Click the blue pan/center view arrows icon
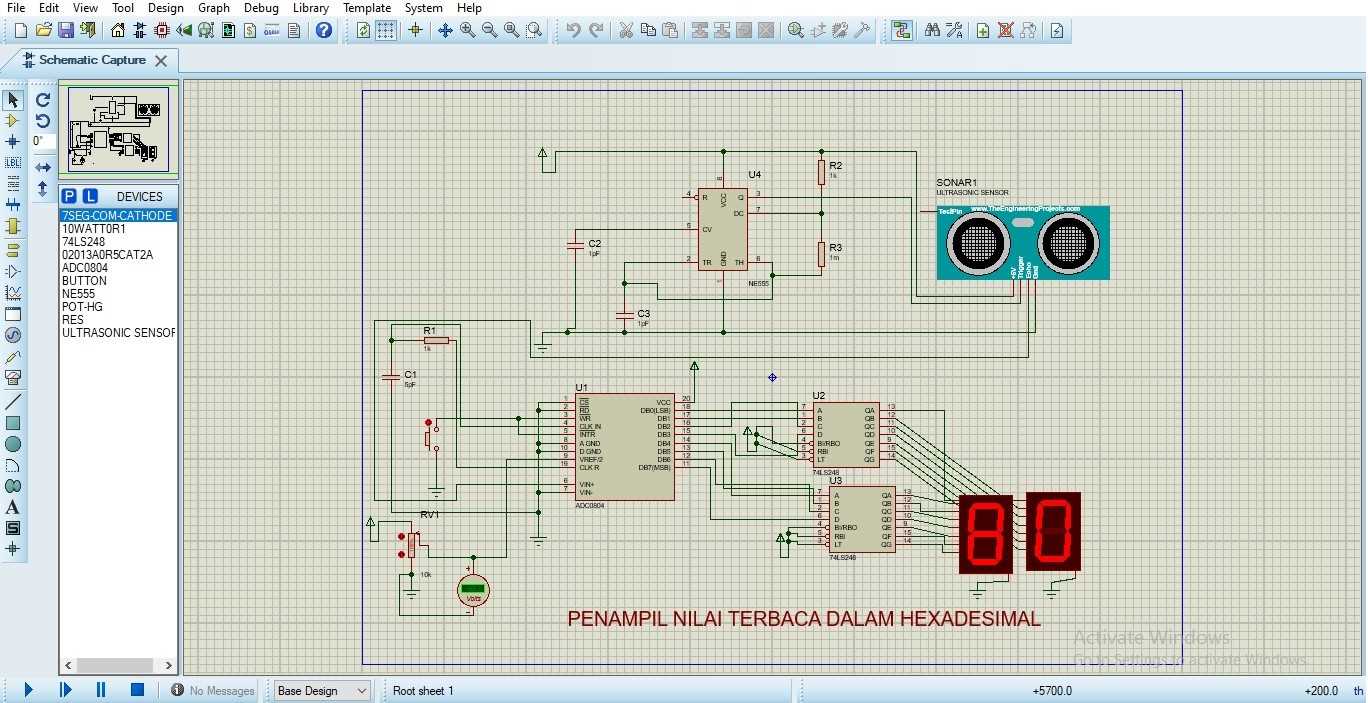This screenshot has height=703, width=1368. coord(446,30)
